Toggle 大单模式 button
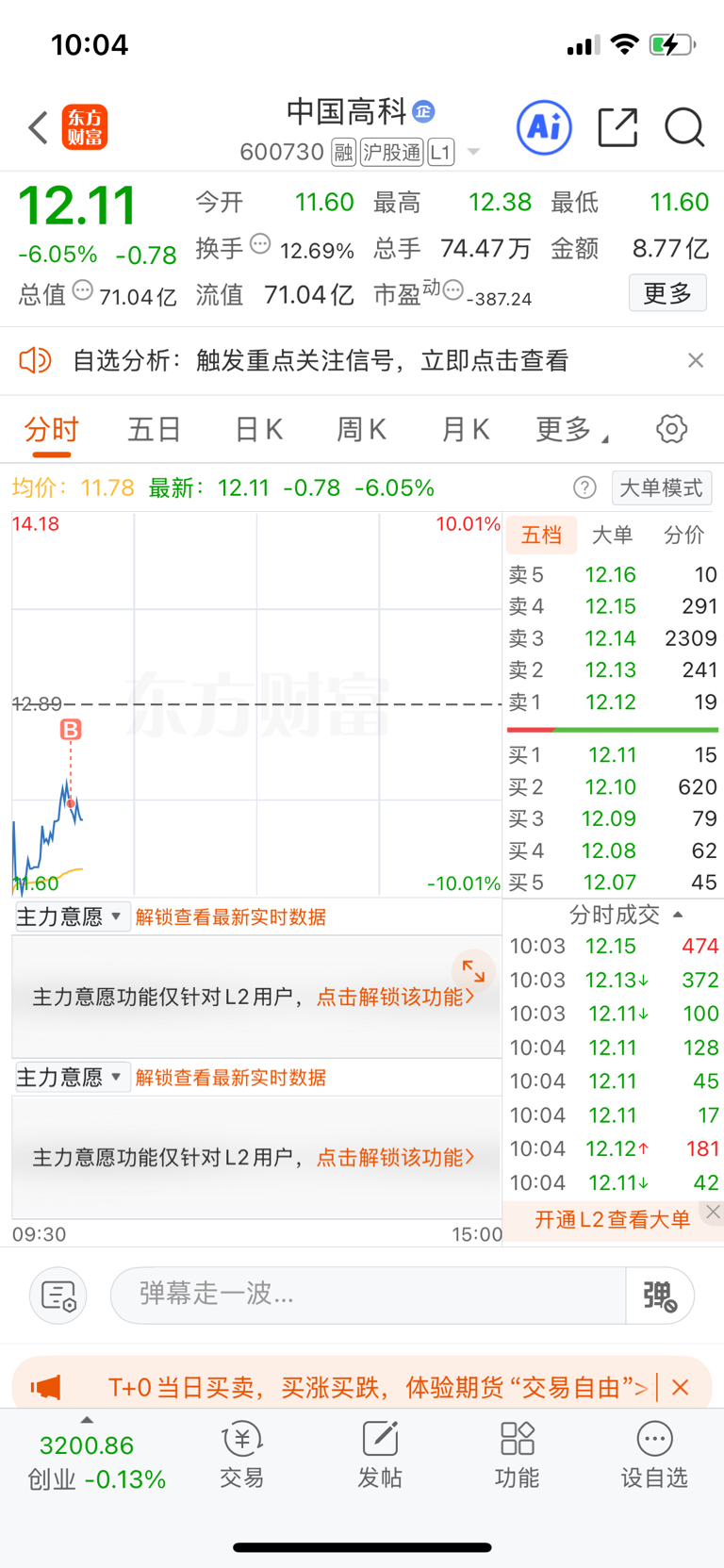The height and width of the screenshot is (1568, 724). tap(662, 487)
